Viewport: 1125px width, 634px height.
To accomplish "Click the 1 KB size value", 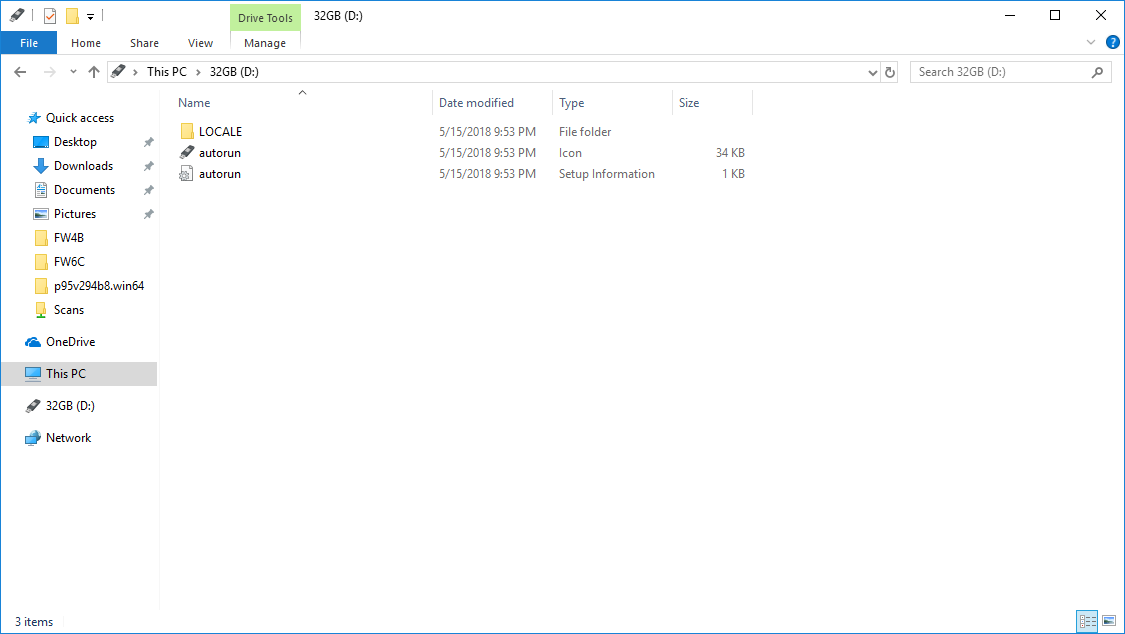I will [x=733, y=174].
